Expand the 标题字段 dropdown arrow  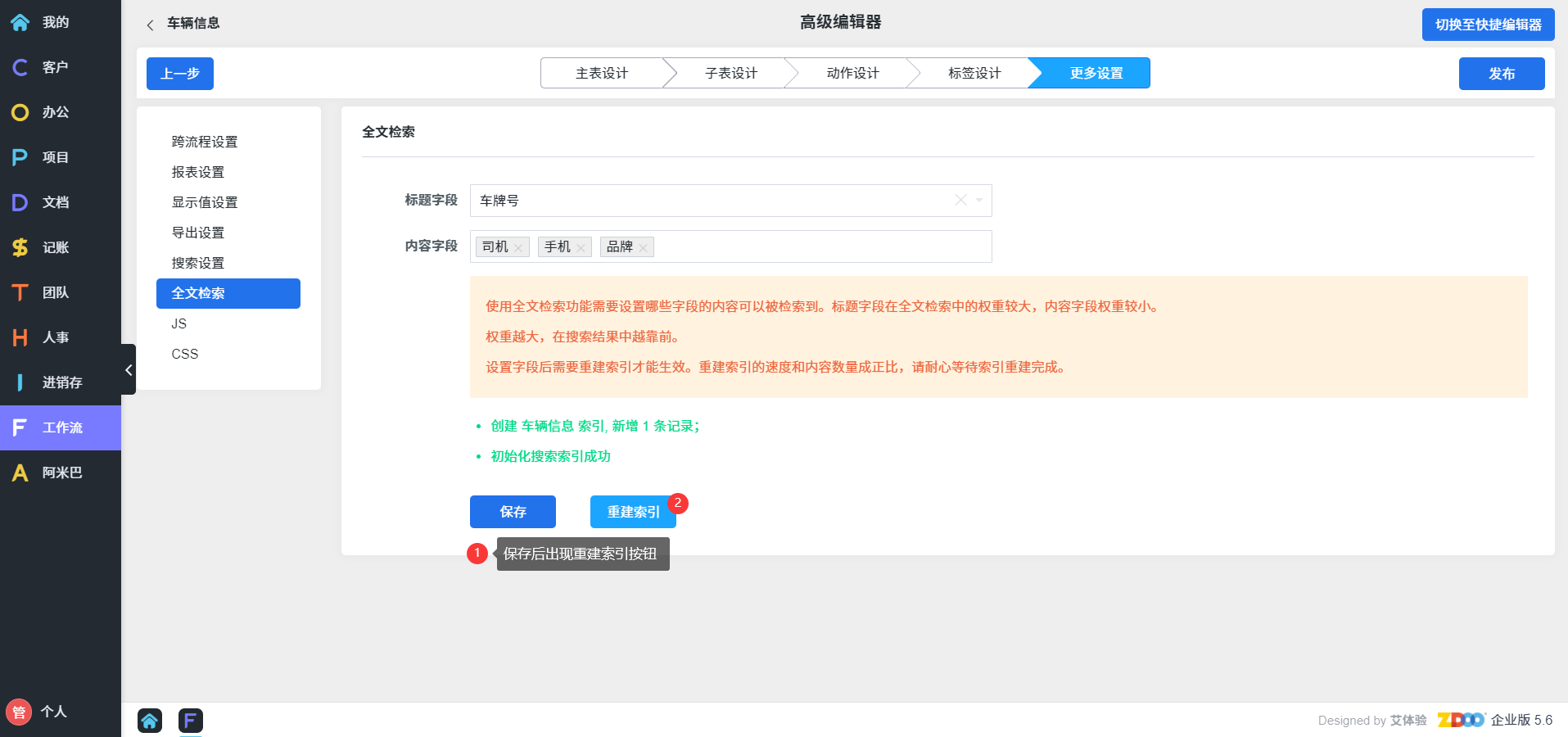click(979, 201)
